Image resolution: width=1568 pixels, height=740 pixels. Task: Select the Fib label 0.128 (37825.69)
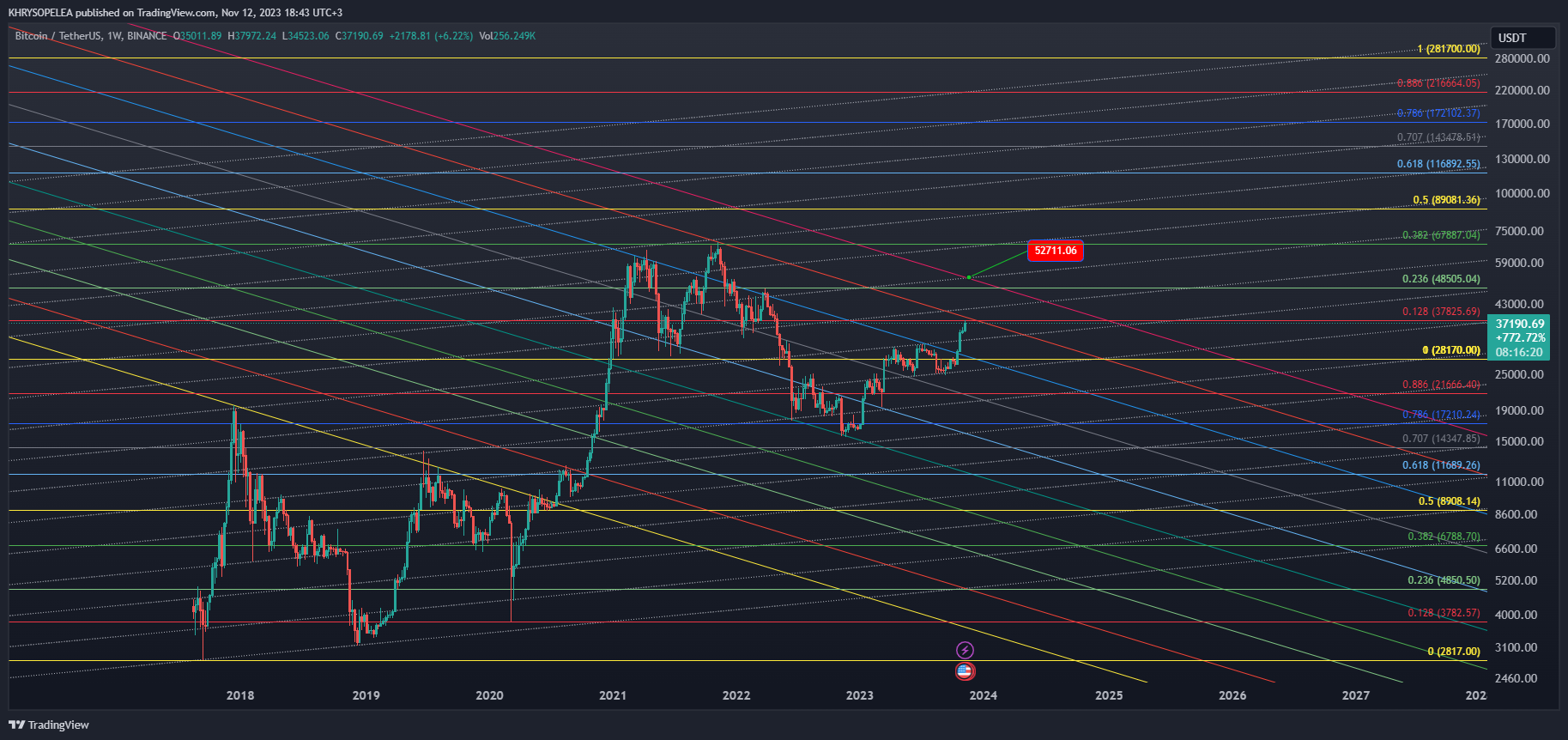point(1442,312)
